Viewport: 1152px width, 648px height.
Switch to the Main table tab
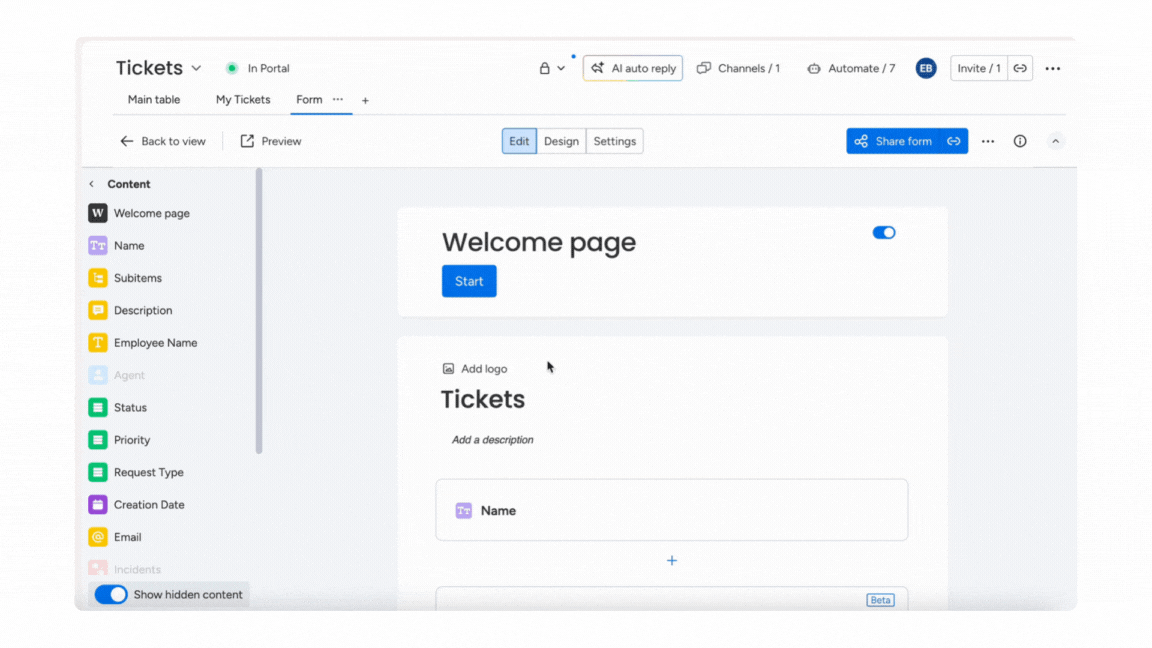[x=154, y=99]
